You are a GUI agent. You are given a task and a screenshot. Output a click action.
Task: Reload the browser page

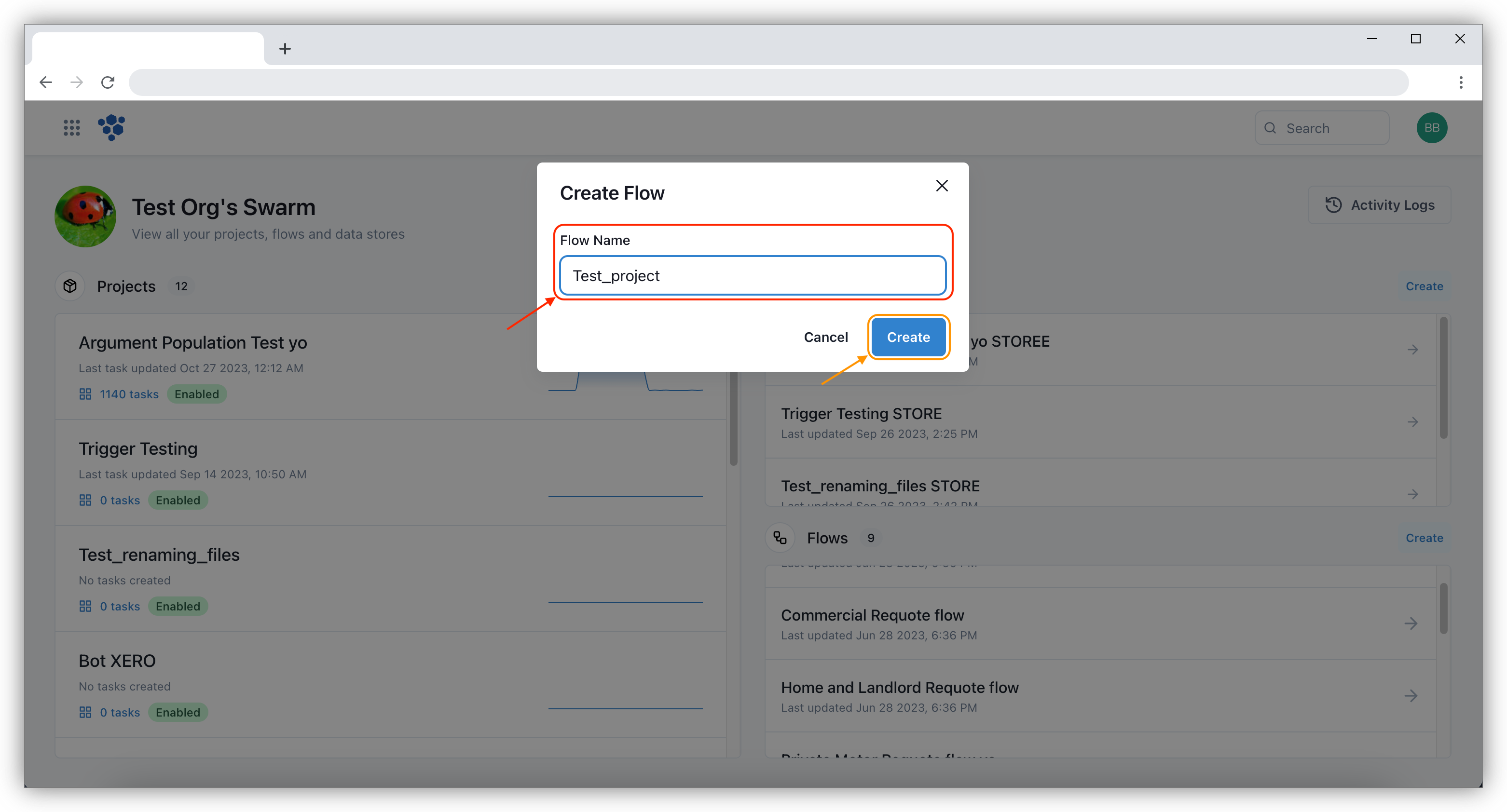[x=108, y=82]
